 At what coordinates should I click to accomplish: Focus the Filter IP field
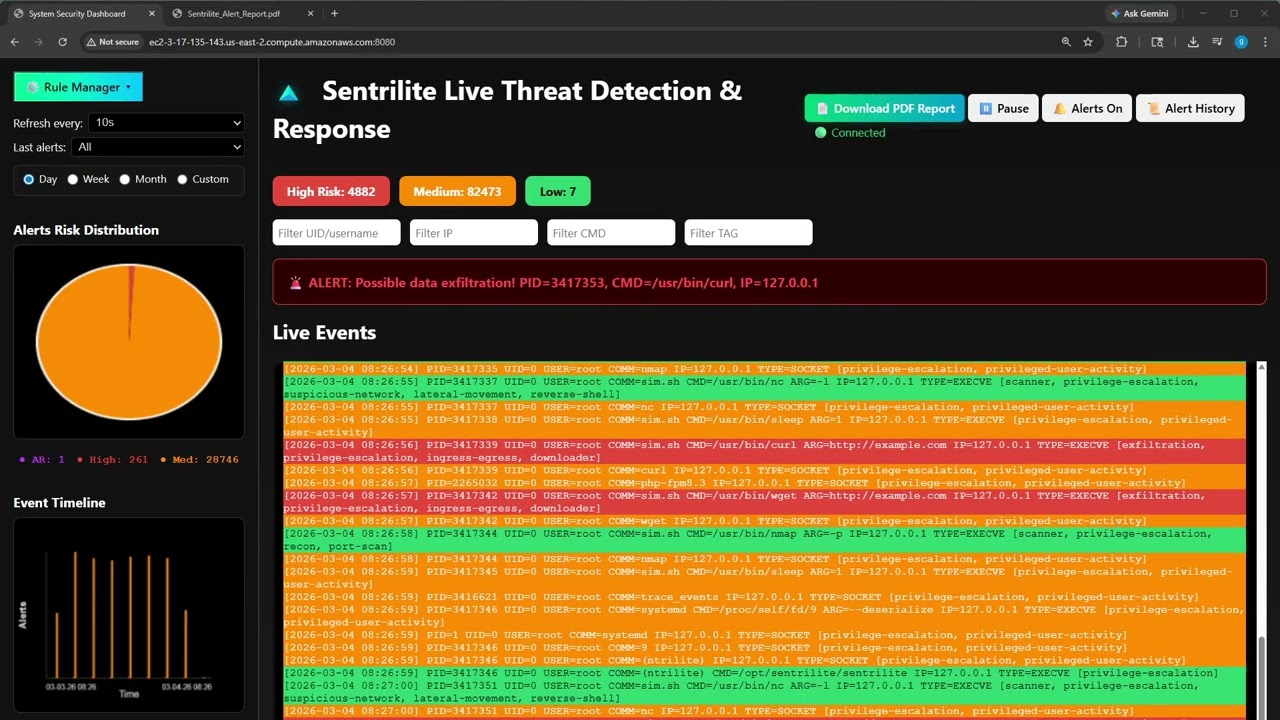(474, 233)
